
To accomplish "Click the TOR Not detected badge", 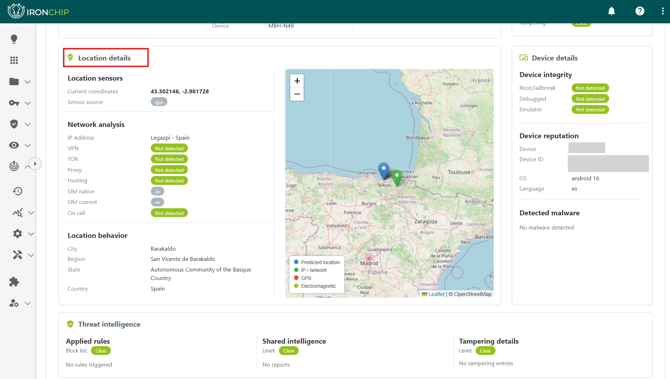I will (169, 159).
